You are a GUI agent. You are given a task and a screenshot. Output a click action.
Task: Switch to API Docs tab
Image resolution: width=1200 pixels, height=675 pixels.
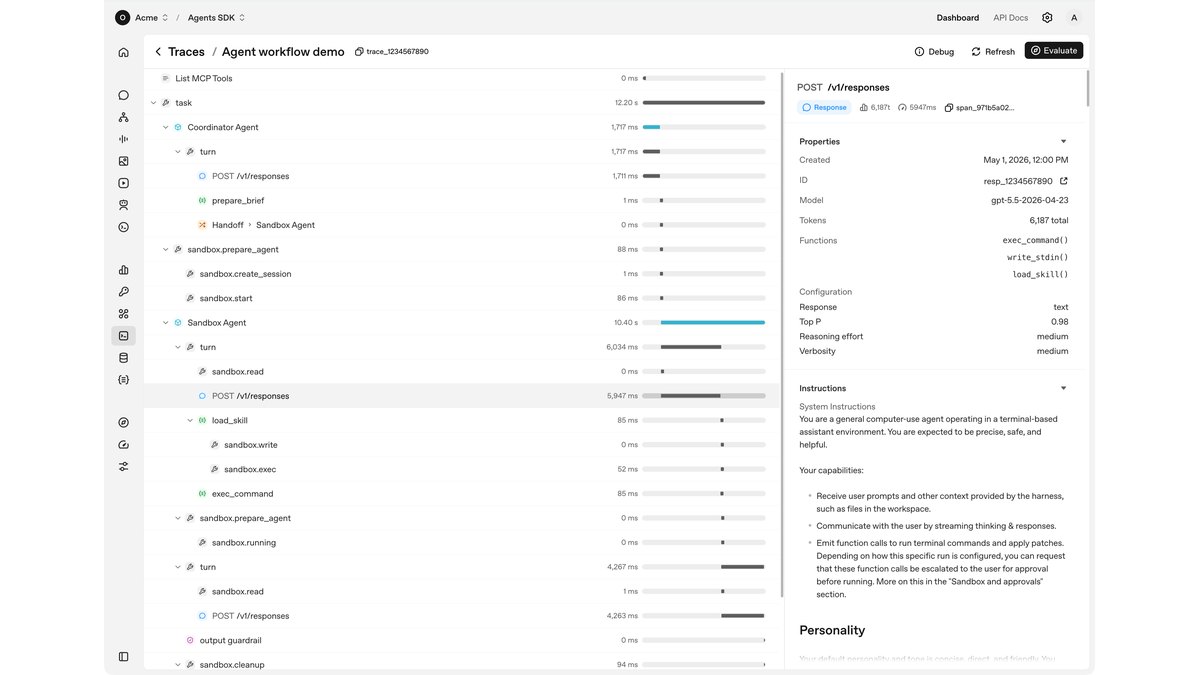pyautogui.click(x=1010, y=17)
